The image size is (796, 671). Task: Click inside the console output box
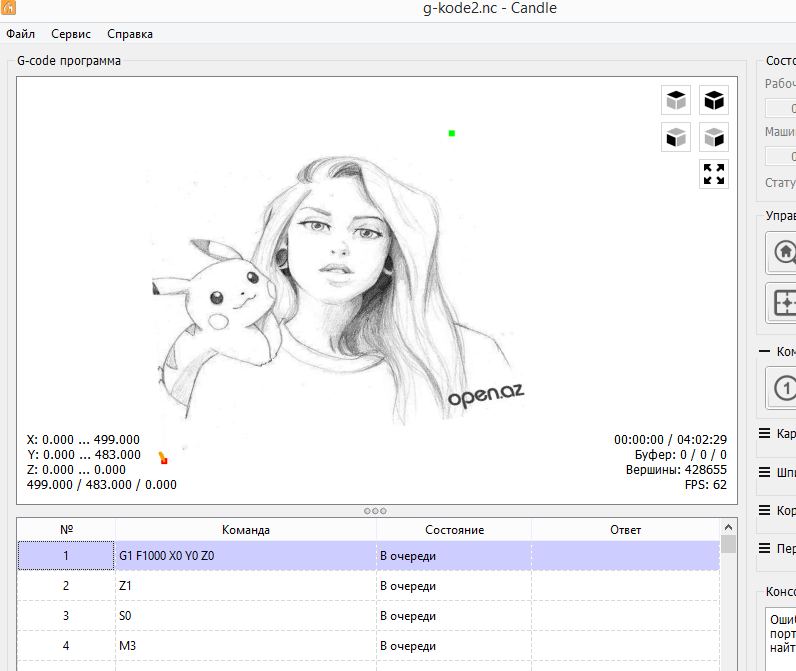click(782, 639)
